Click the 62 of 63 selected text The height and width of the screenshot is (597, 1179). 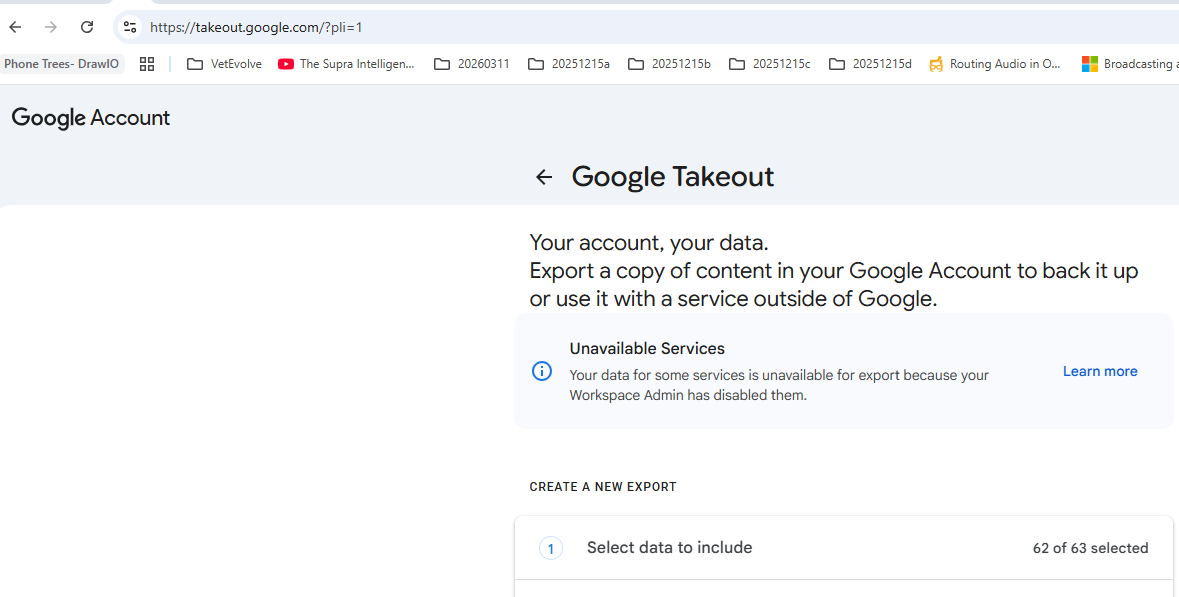tap(1090, 548)
